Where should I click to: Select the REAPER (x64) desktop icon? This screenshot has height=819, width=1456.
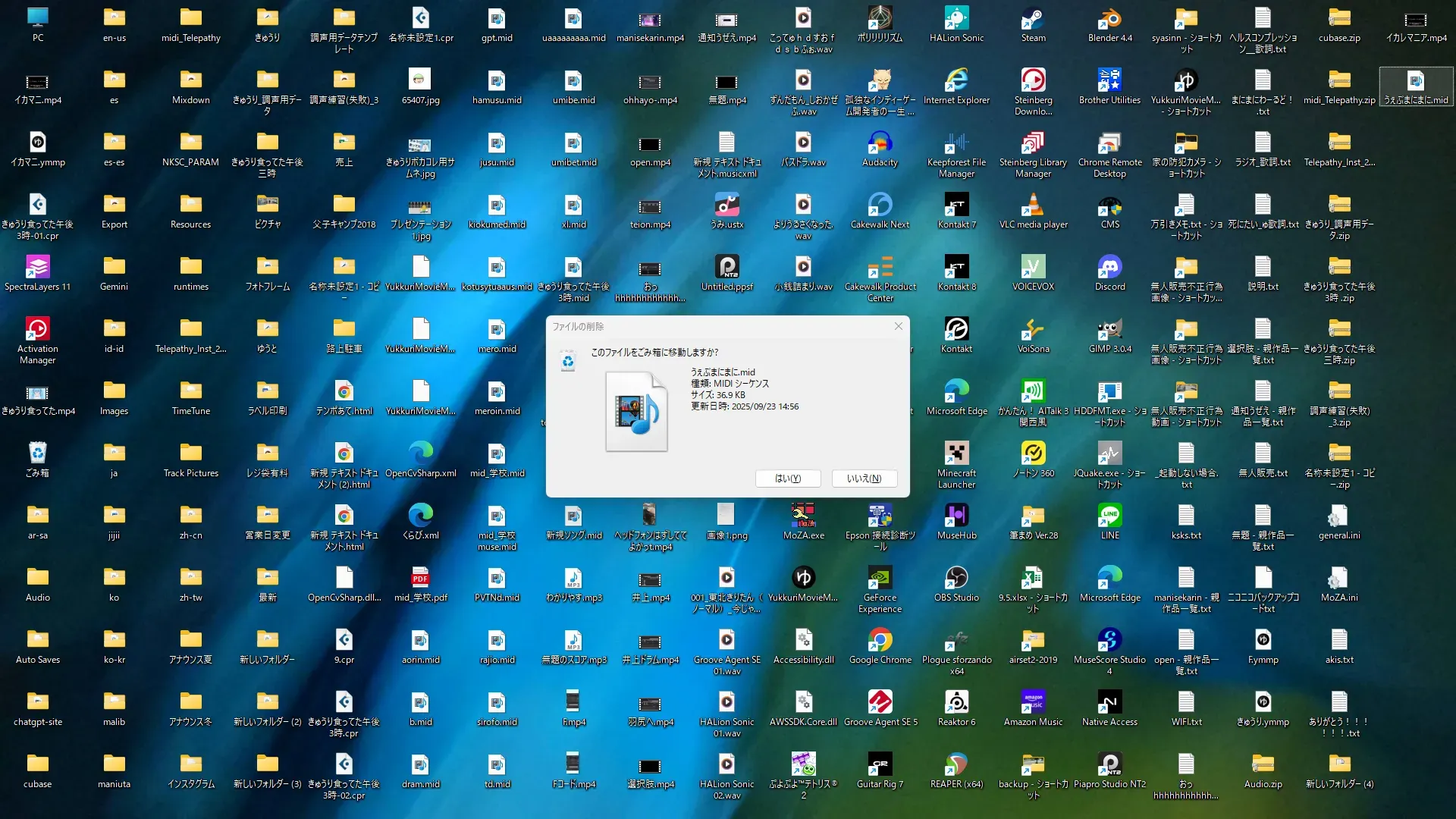click(x=956, y=765)
